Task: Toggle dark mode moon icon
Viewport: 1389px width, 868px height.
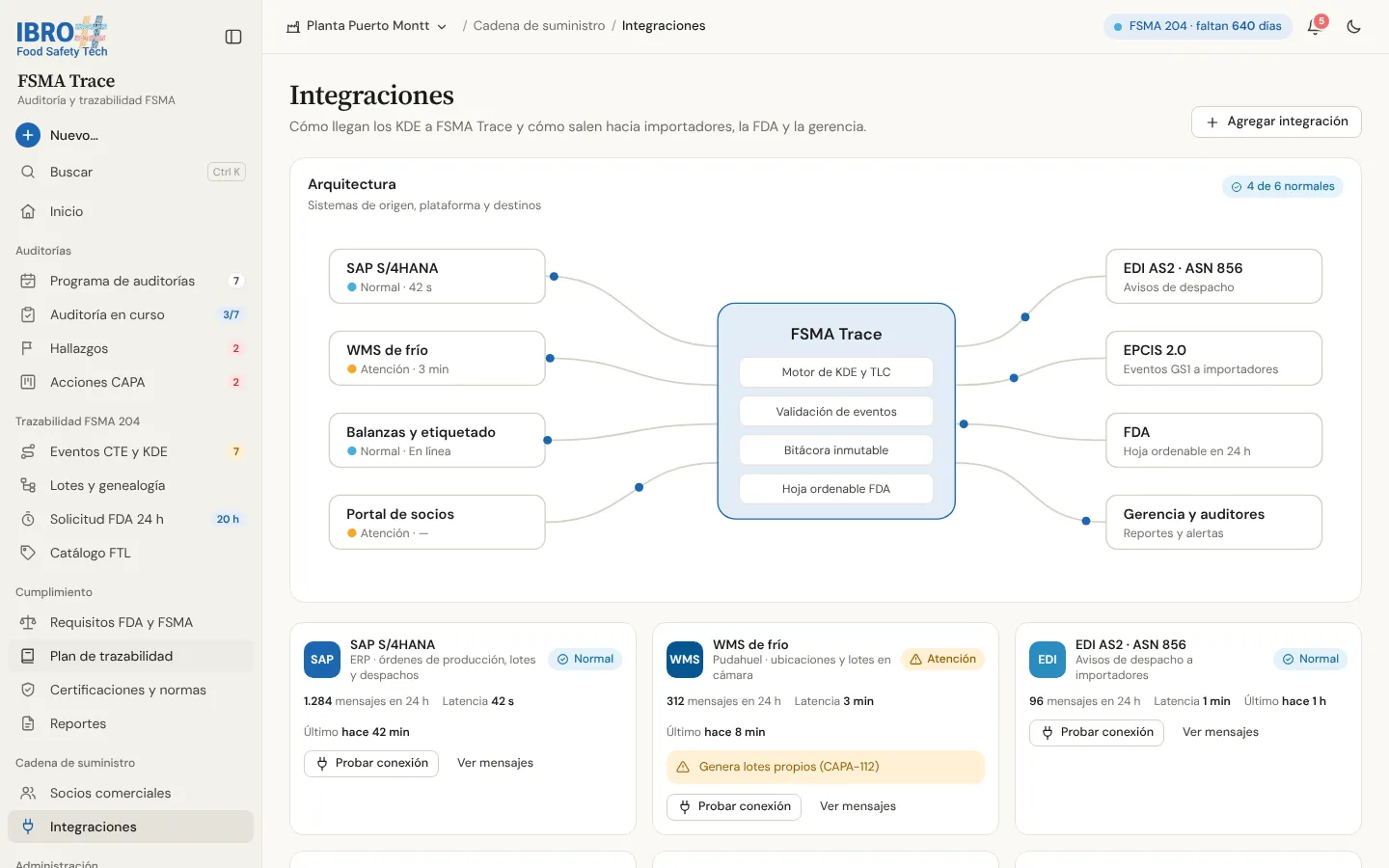Action: pyautogui.click(x=1354, y=27)
